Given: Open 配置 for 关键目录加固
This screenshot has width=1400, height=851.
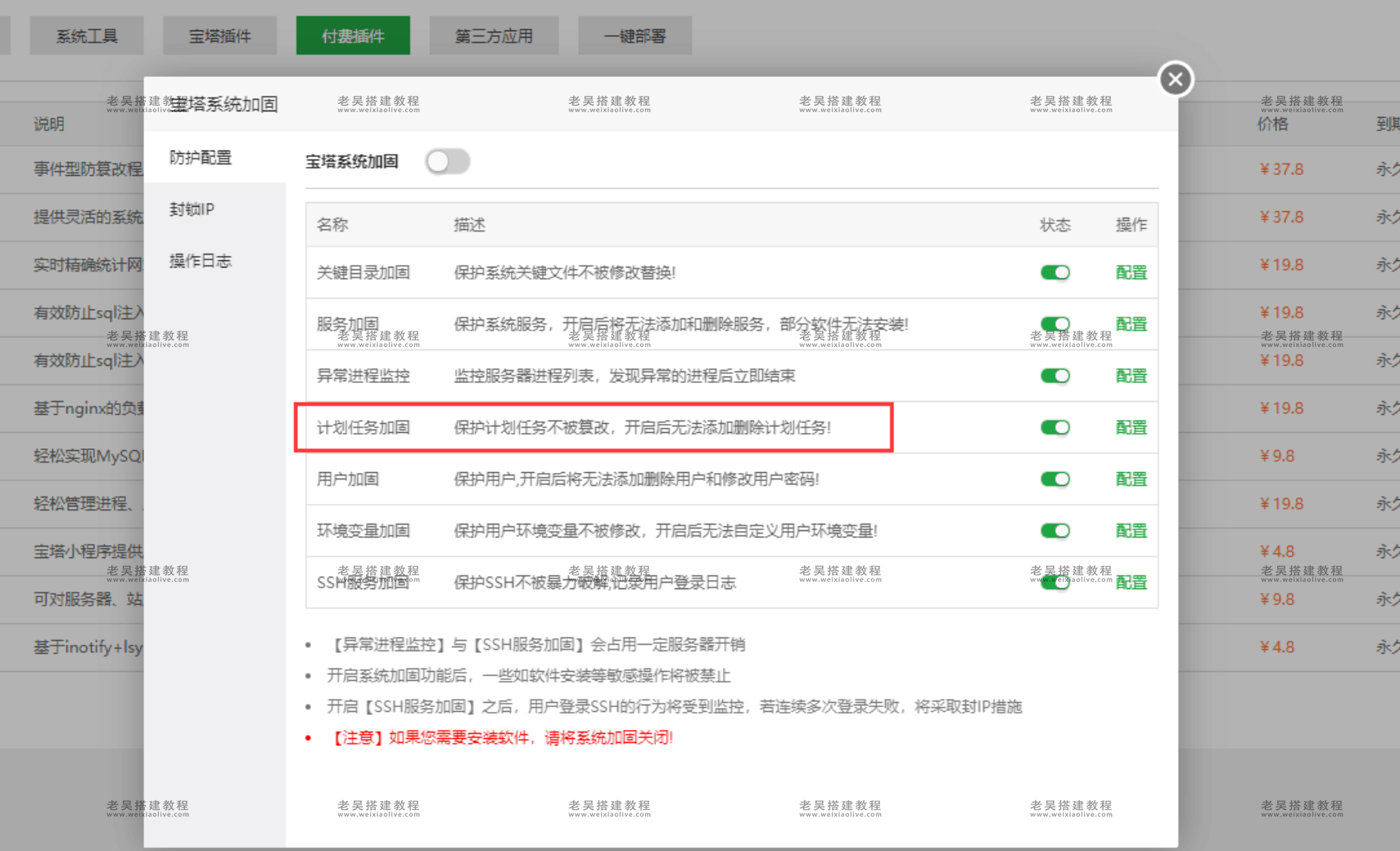Looking at the screenshot, I should 1131,272.
